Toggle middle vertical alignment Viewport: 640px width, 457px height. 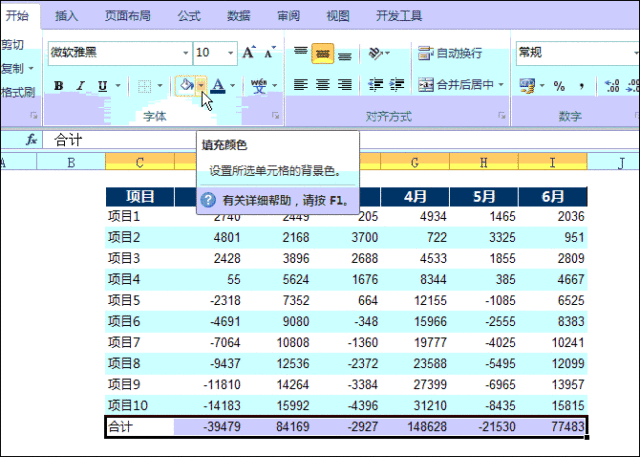322,53
